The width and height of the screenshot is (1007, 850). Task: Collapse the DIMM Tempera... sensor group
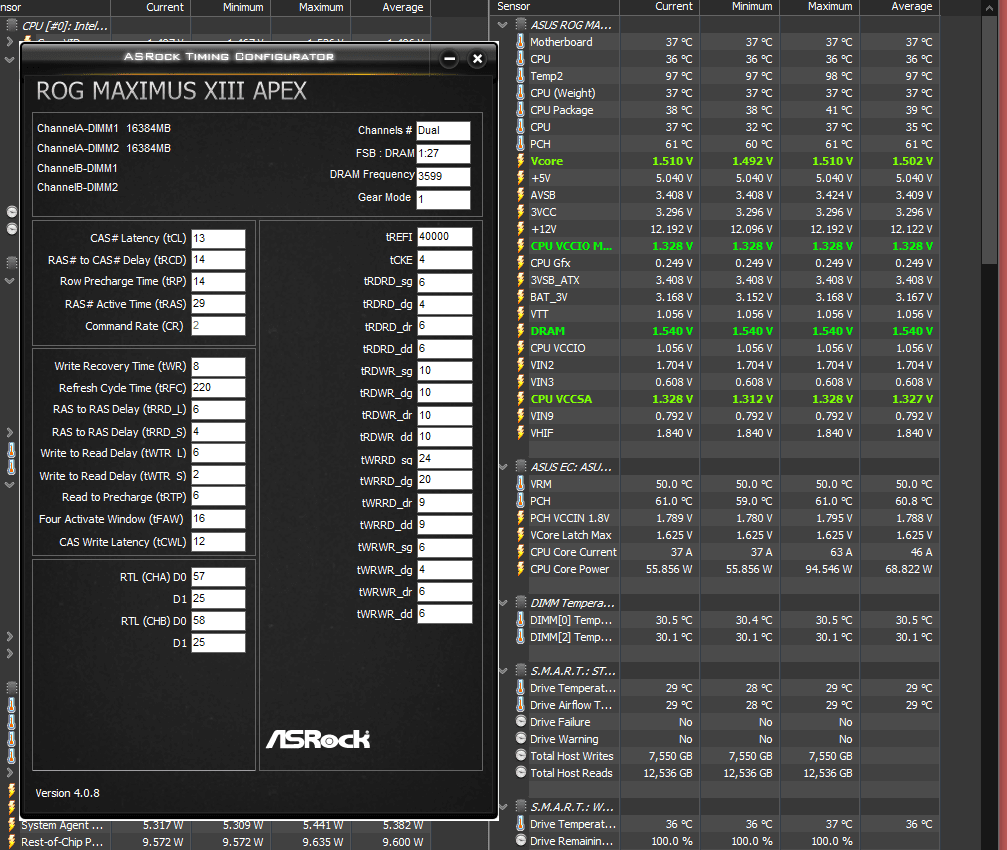[503, 603]
